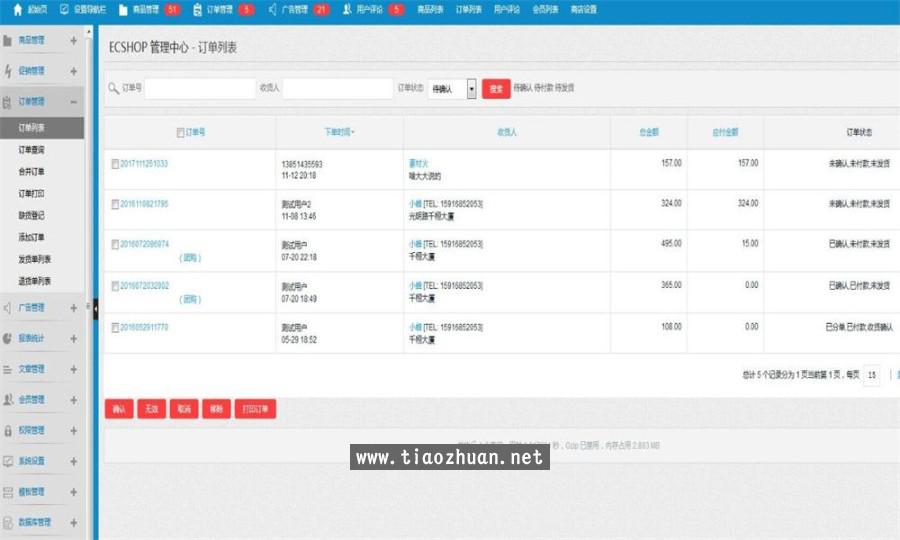Collapse the 订单管理 sidebar section

(74, 102)
